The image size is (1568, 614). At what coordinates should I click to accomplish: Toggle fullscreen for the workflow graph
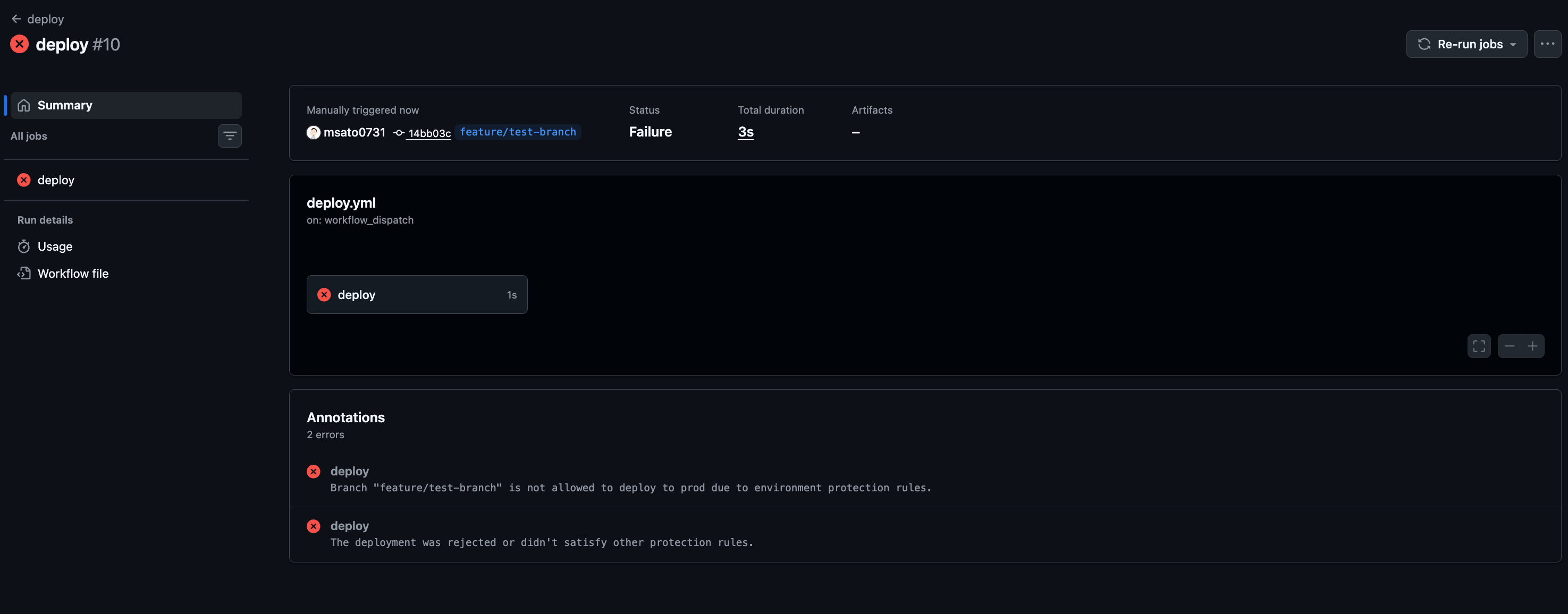[x=1479, y=346]
